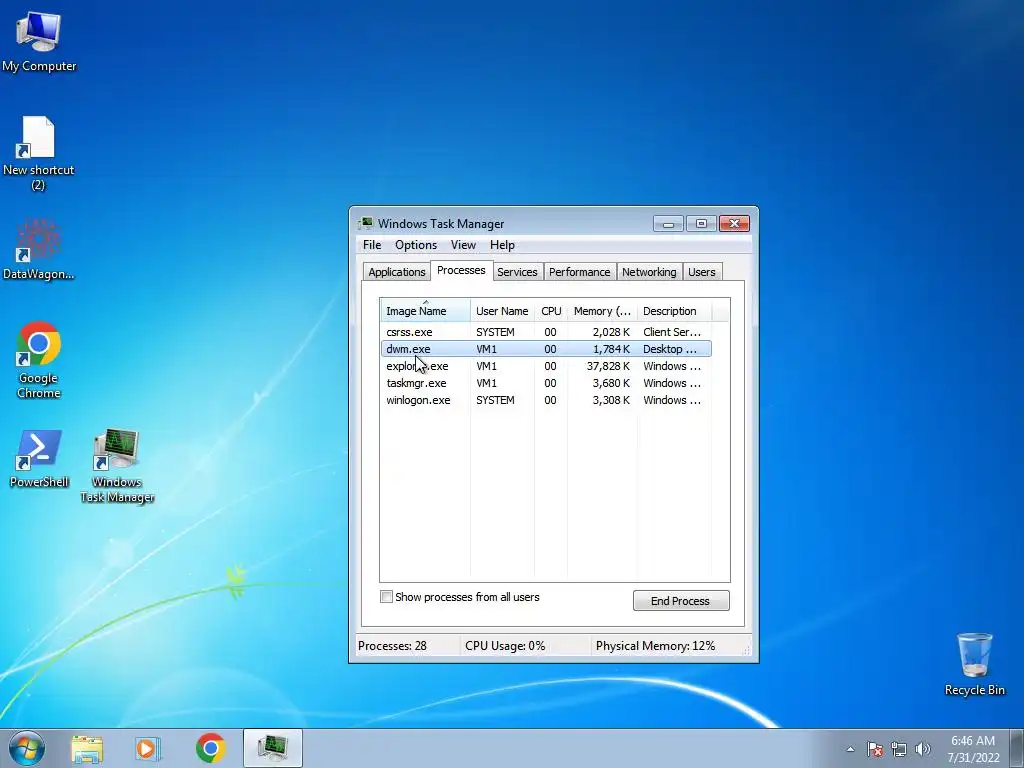1024x768 pixels.
Task: Switch to the Users tab
Action: point(702,272)
